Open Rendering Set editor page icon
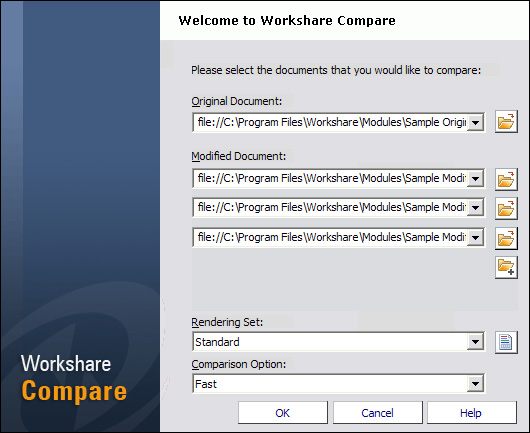 pos(506,342)
